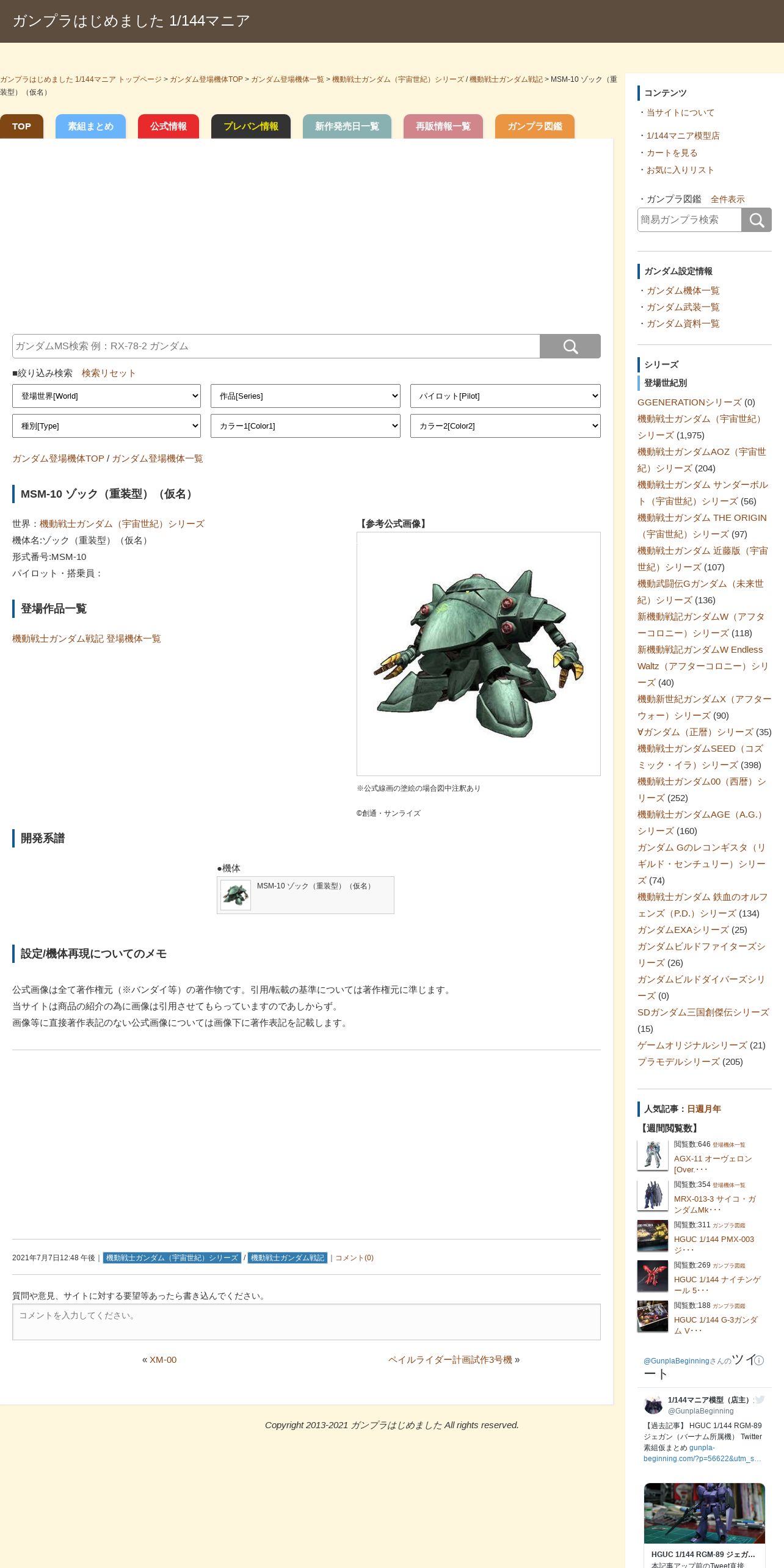
Task: Open the 種別[Type] dropdown
Action: coord(106,426)
